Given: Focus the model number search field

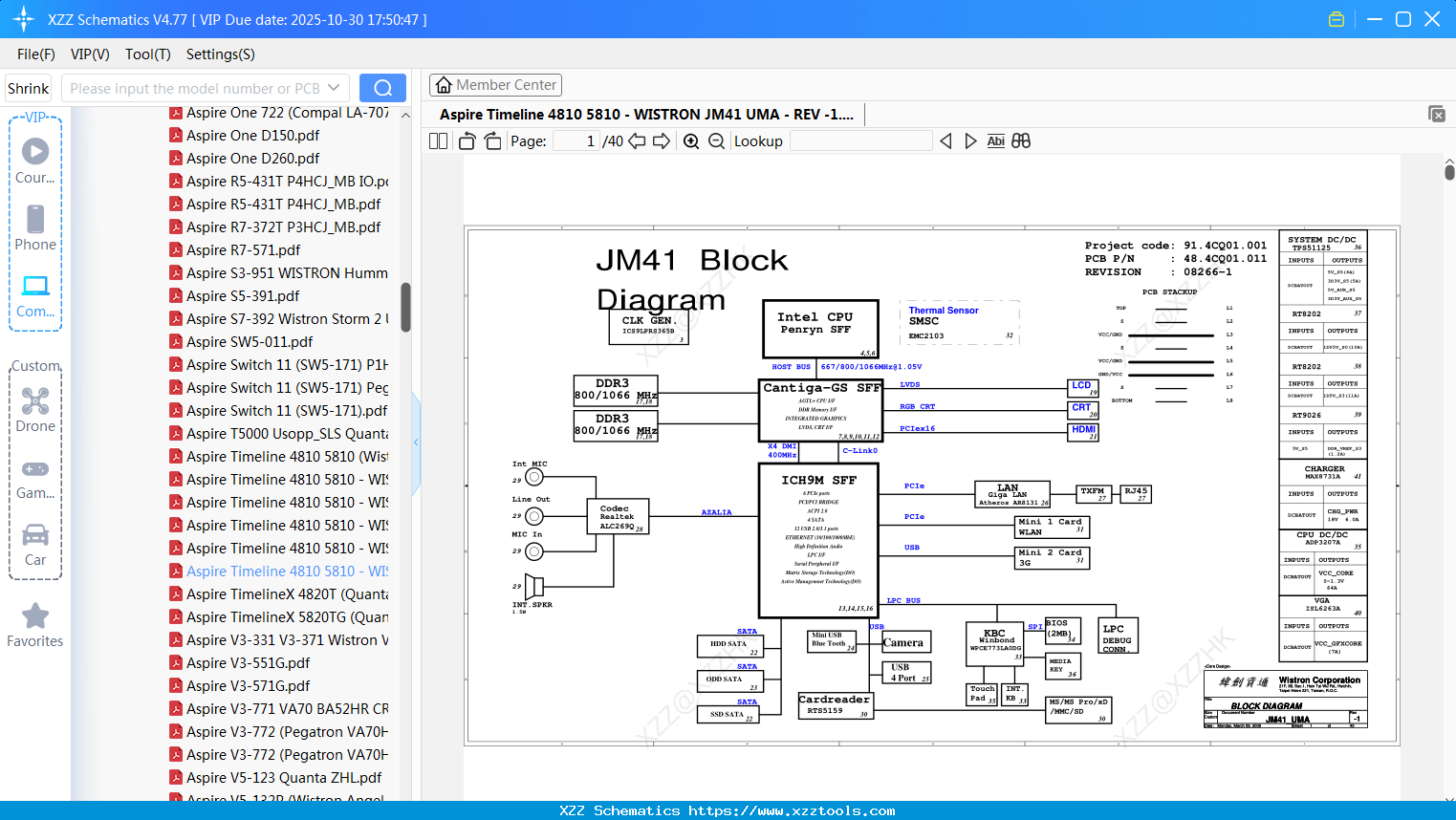Looking at the screenshot, I should pos(195,88).
